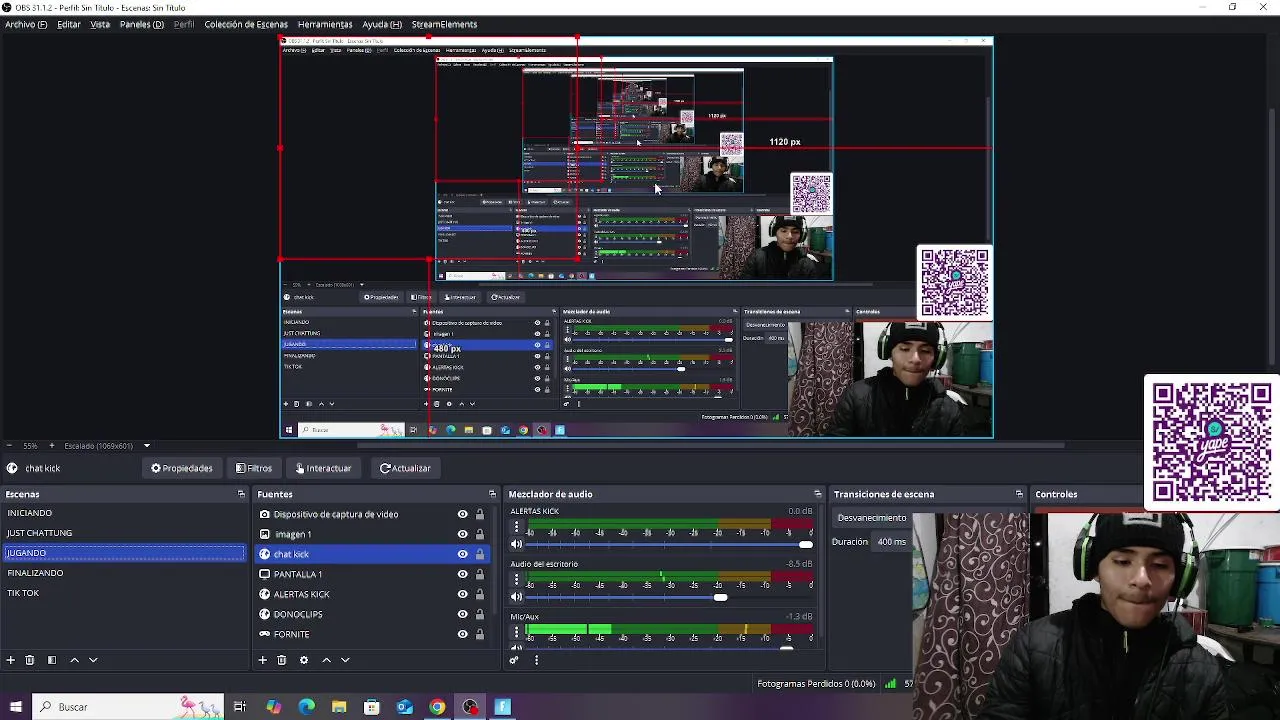Screen dimensions: 1280x720
Task: Hide the DONOCLIPS source
Action: pos(462,614)
